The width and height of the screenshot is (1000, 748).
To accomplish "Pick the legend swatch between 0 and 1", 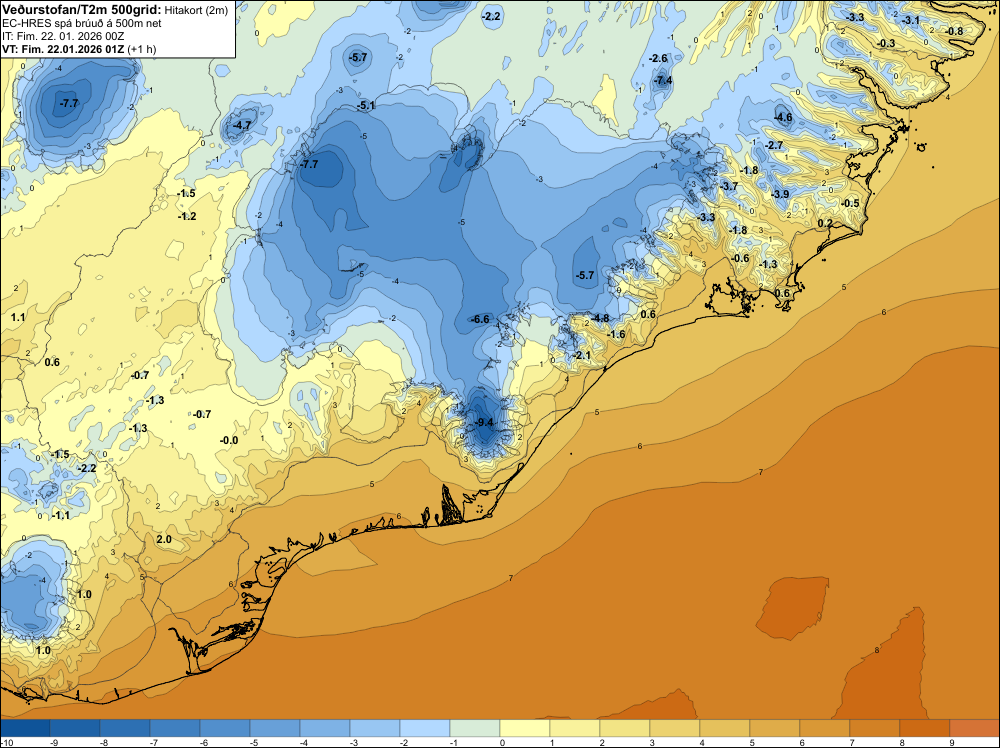I will 525,728.
